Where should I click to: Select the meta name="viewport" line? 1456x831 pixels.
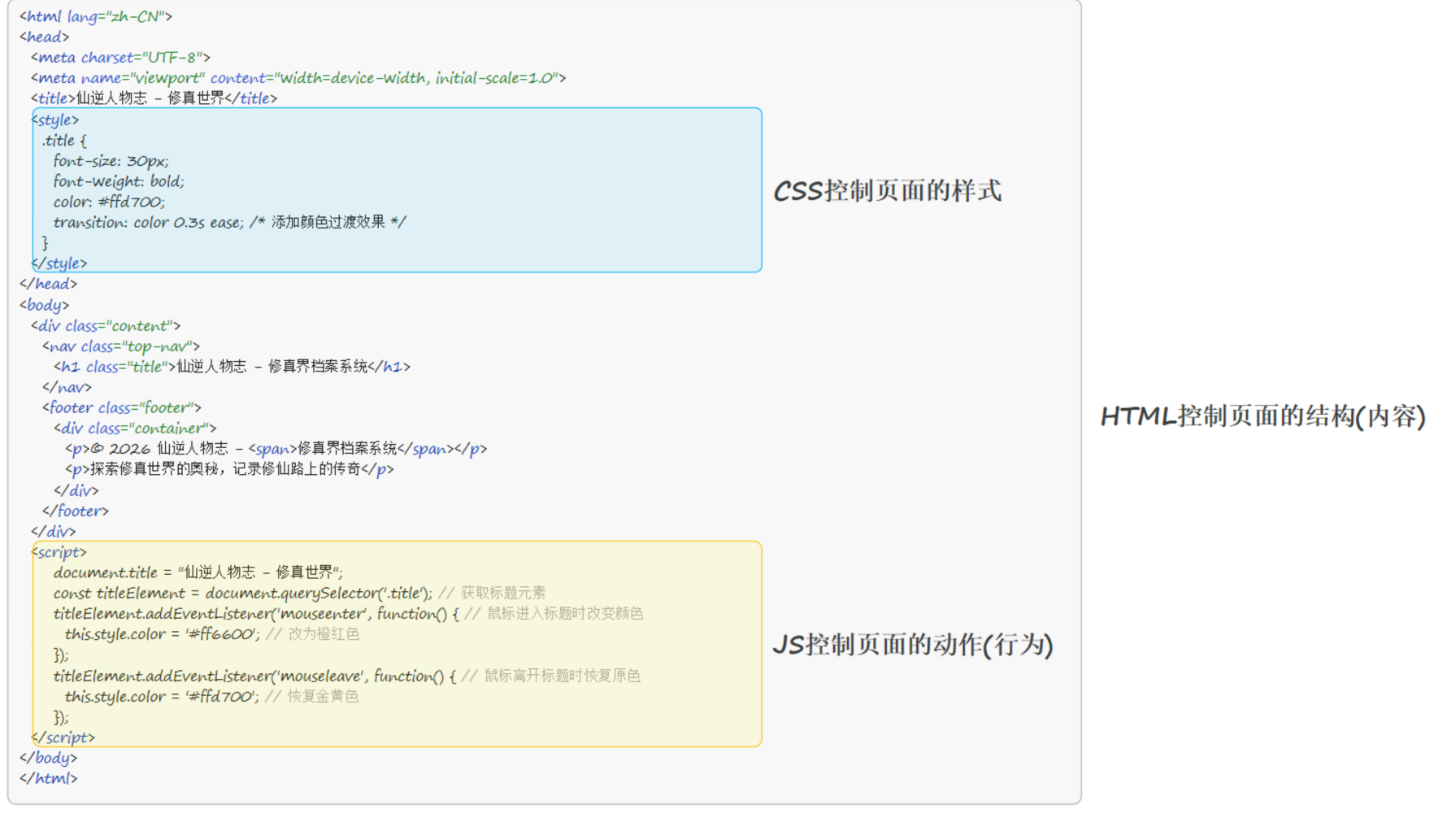[298, 78]
